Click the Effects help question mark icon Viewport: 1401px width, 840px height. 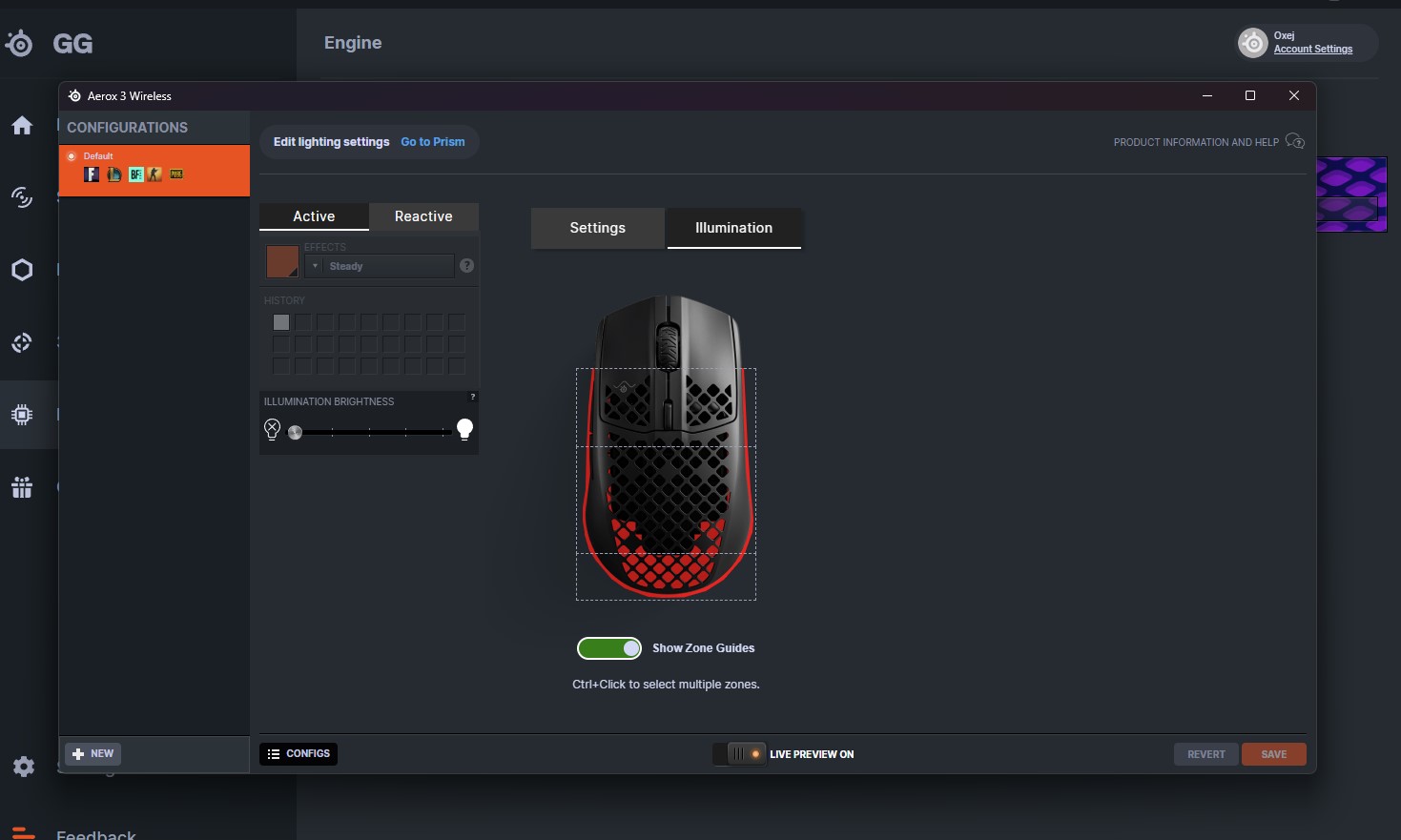466,266
